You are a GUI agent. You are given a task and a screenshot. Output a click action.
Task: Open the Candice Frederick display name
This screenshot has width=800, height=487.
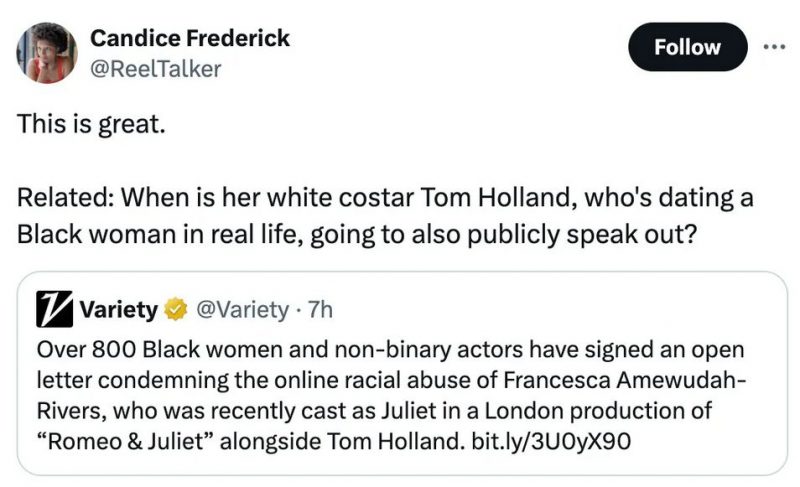pyautogui.click(x=190, y=38)
